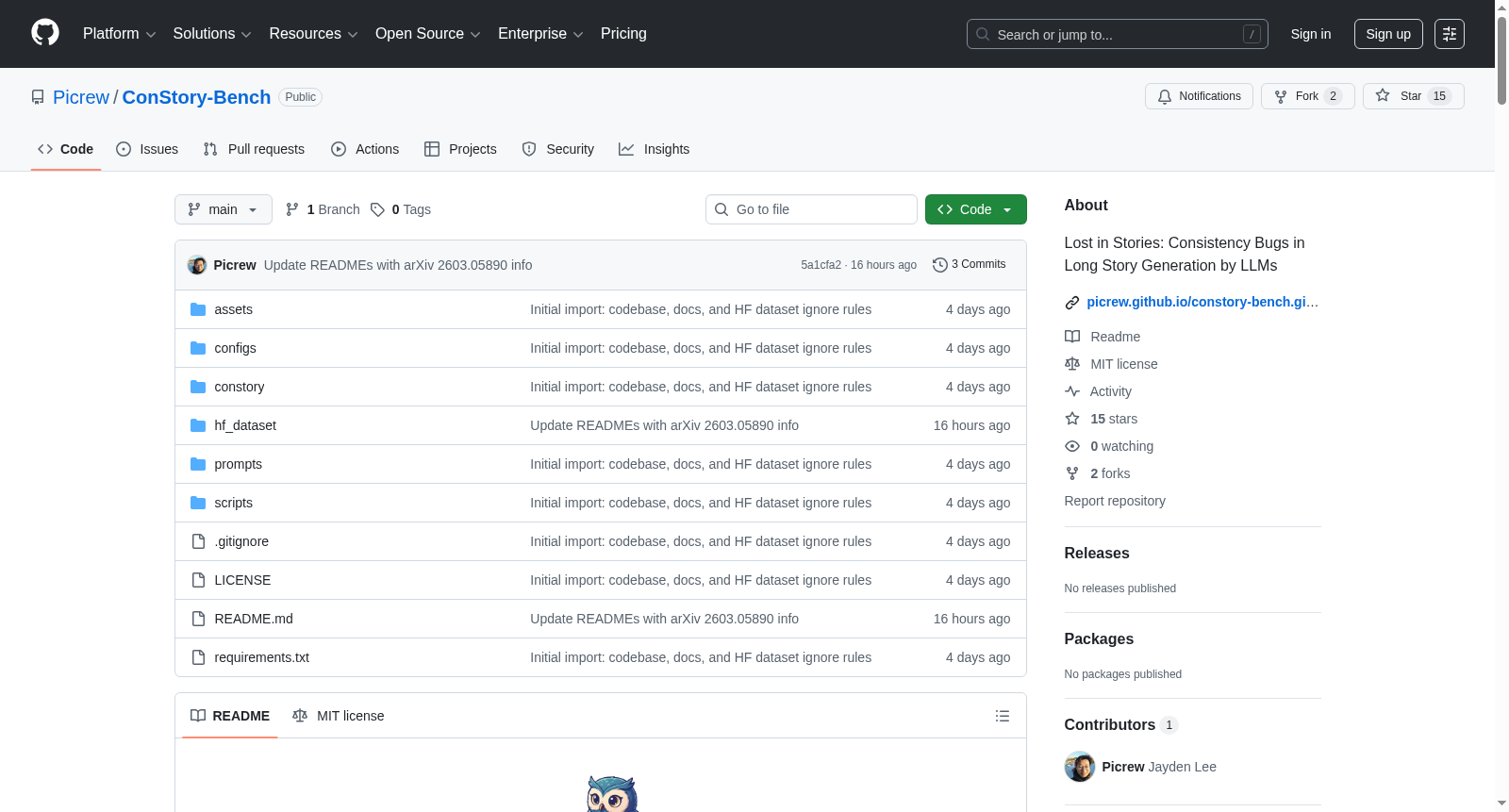The height and width of the screenshot is (812, 1509).
Task: Select the README tab in file viewer
Action: pyautogui.click(x=230, y=716)
